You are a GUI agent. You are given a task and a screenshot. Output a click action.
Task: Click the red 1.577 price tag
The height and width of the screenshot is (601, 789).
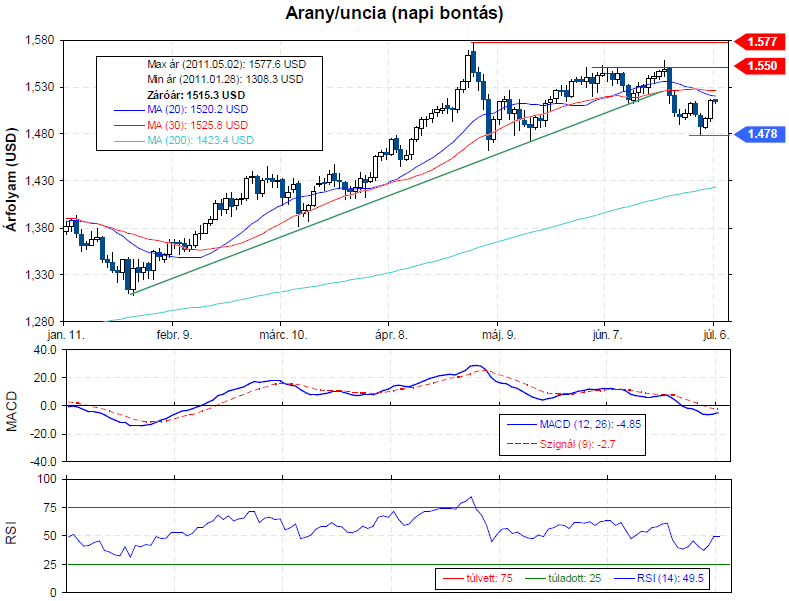(759, 42)
